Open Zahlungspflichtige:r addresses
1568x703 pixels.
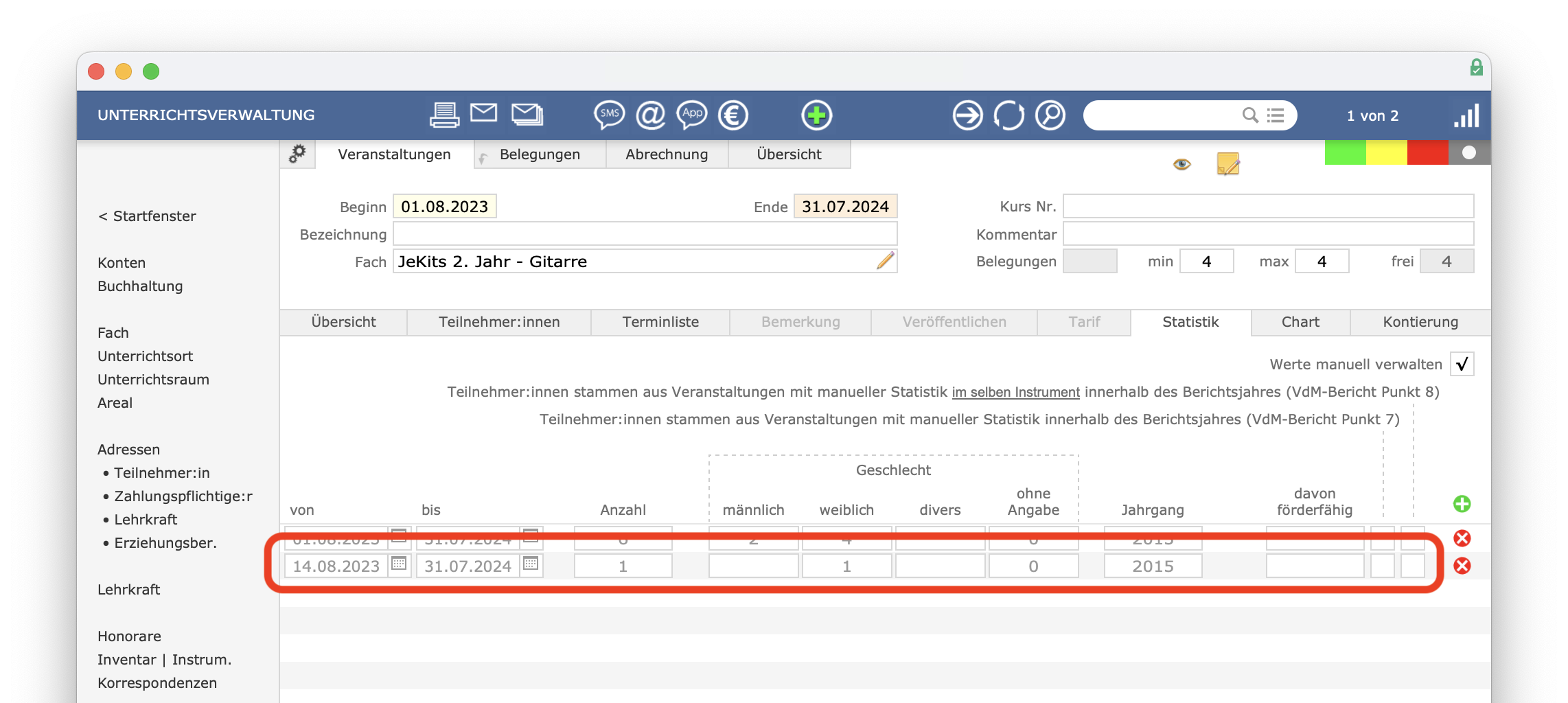click(x=183, y=496)
